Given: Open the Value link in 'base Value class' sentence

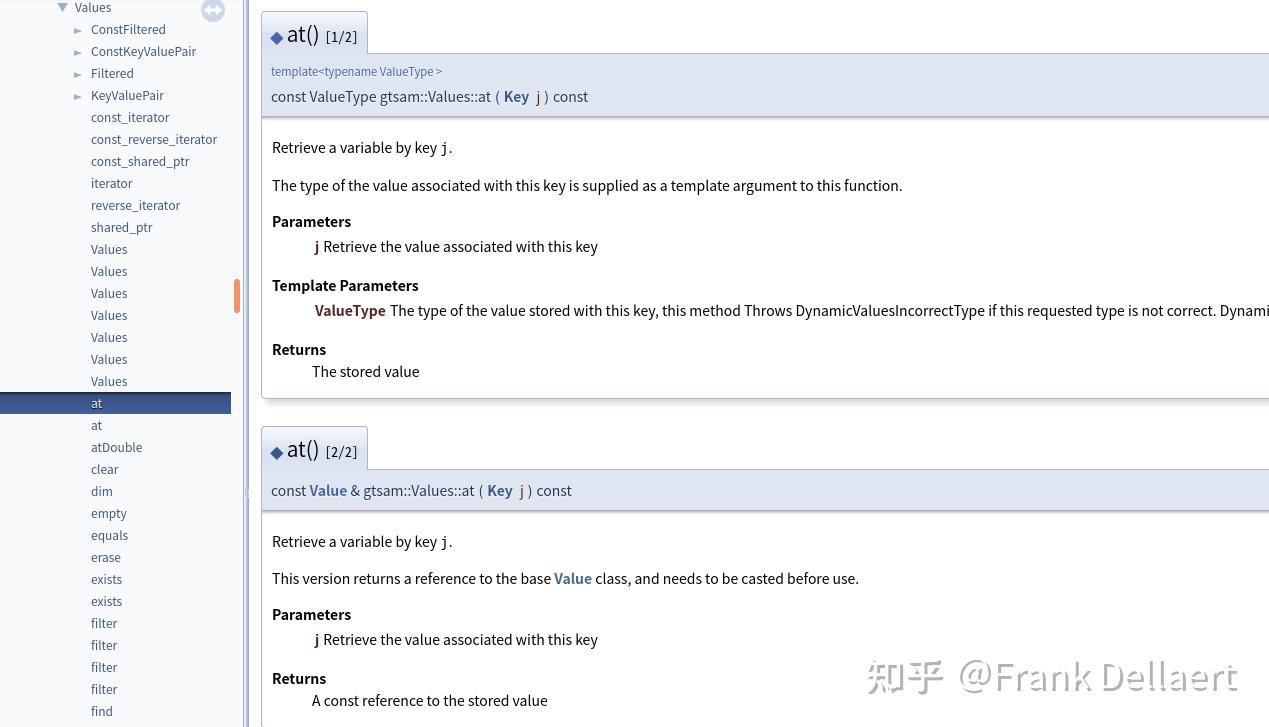Looking at the screenshot, I should click(573, 579).
